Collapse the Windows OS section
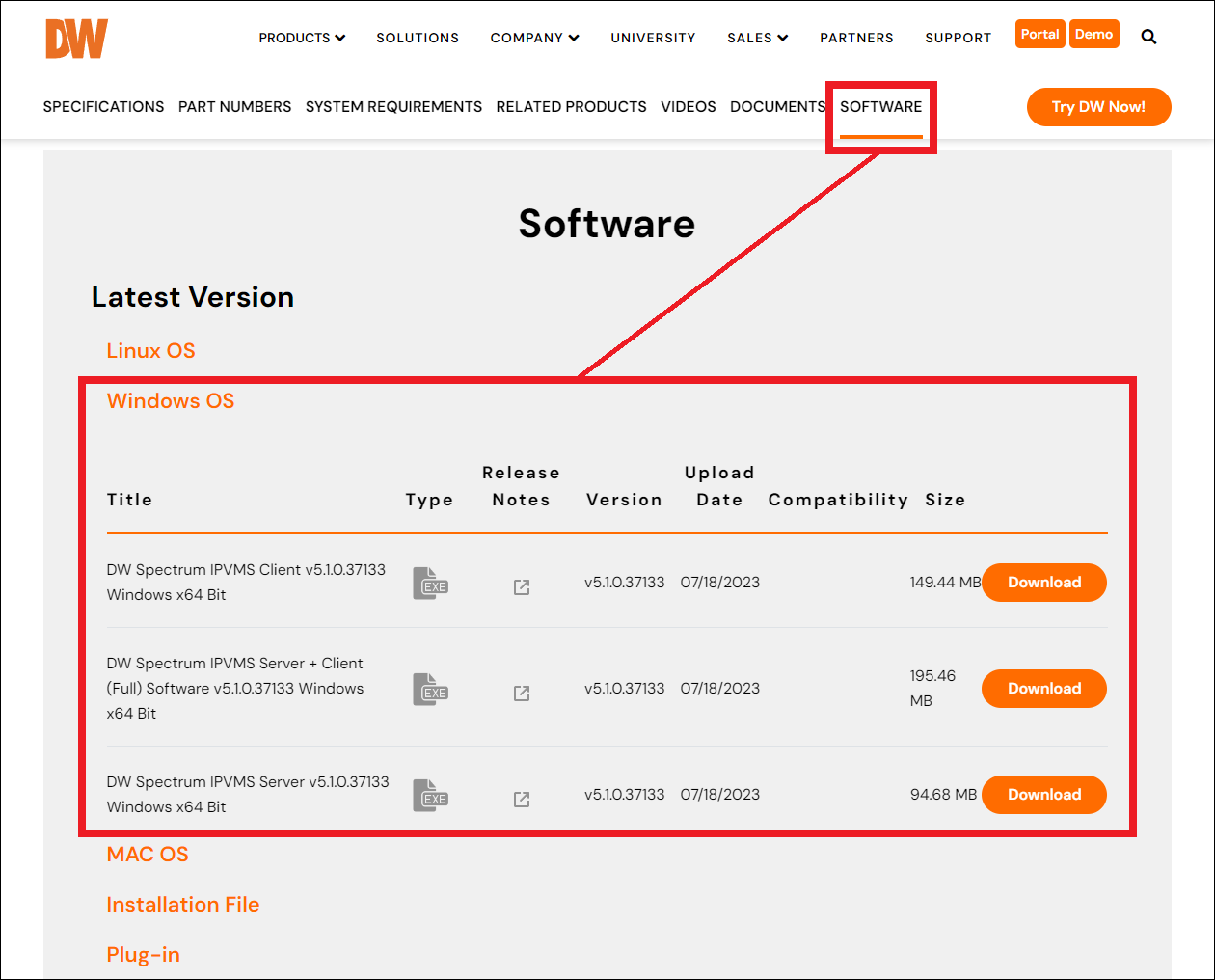The image size is (1215, 980). [x=171, y=401]
